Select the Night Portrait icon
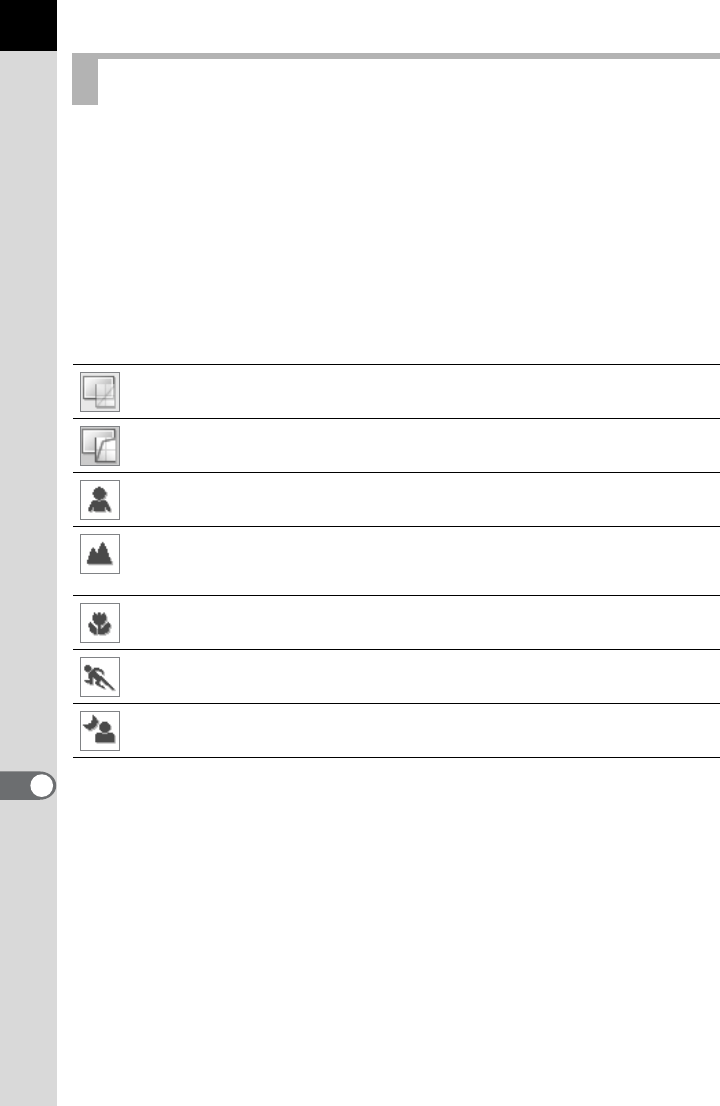 click(x=100, y=731)
